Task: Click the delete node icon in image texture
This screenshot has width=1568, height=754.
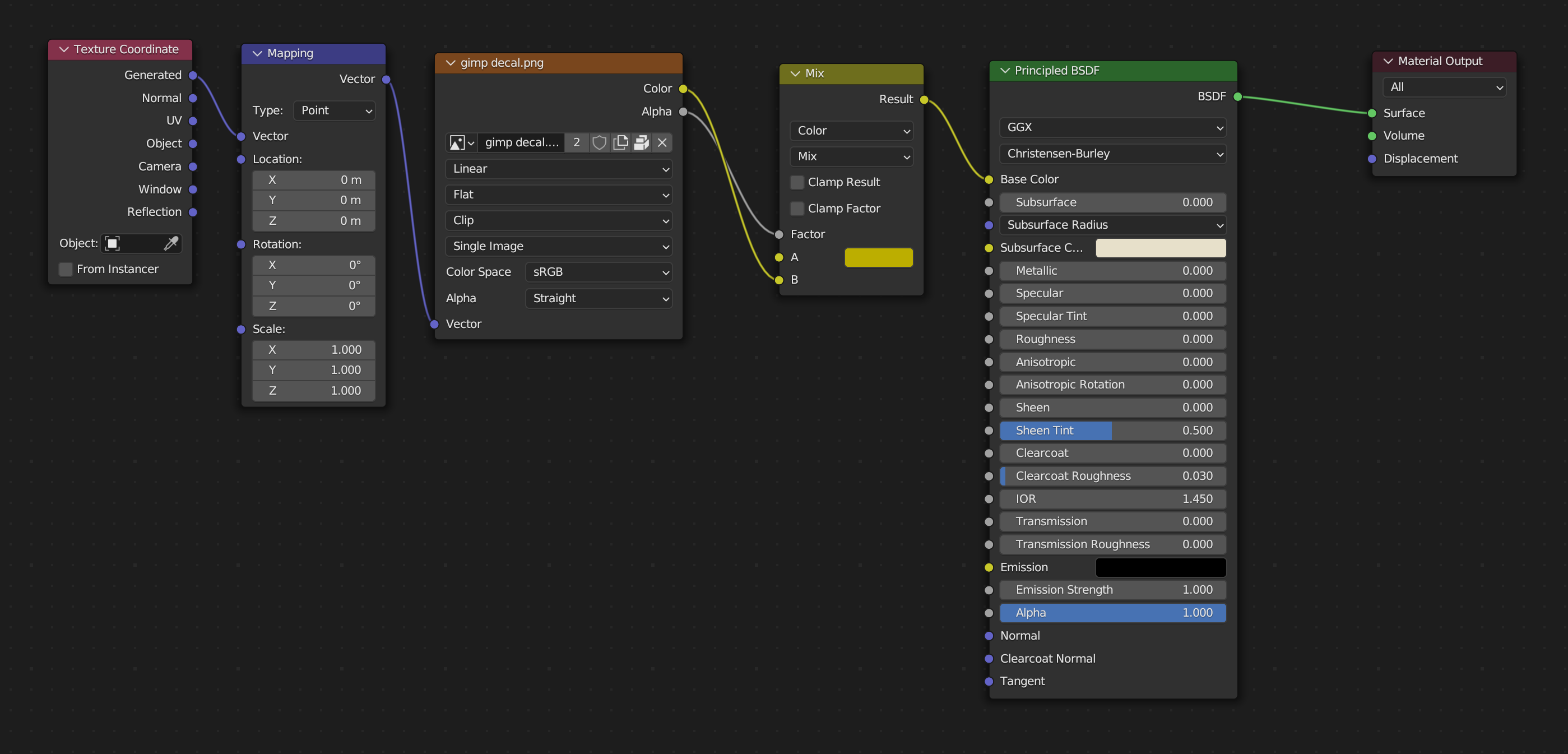Action: (x=660, y=141)
